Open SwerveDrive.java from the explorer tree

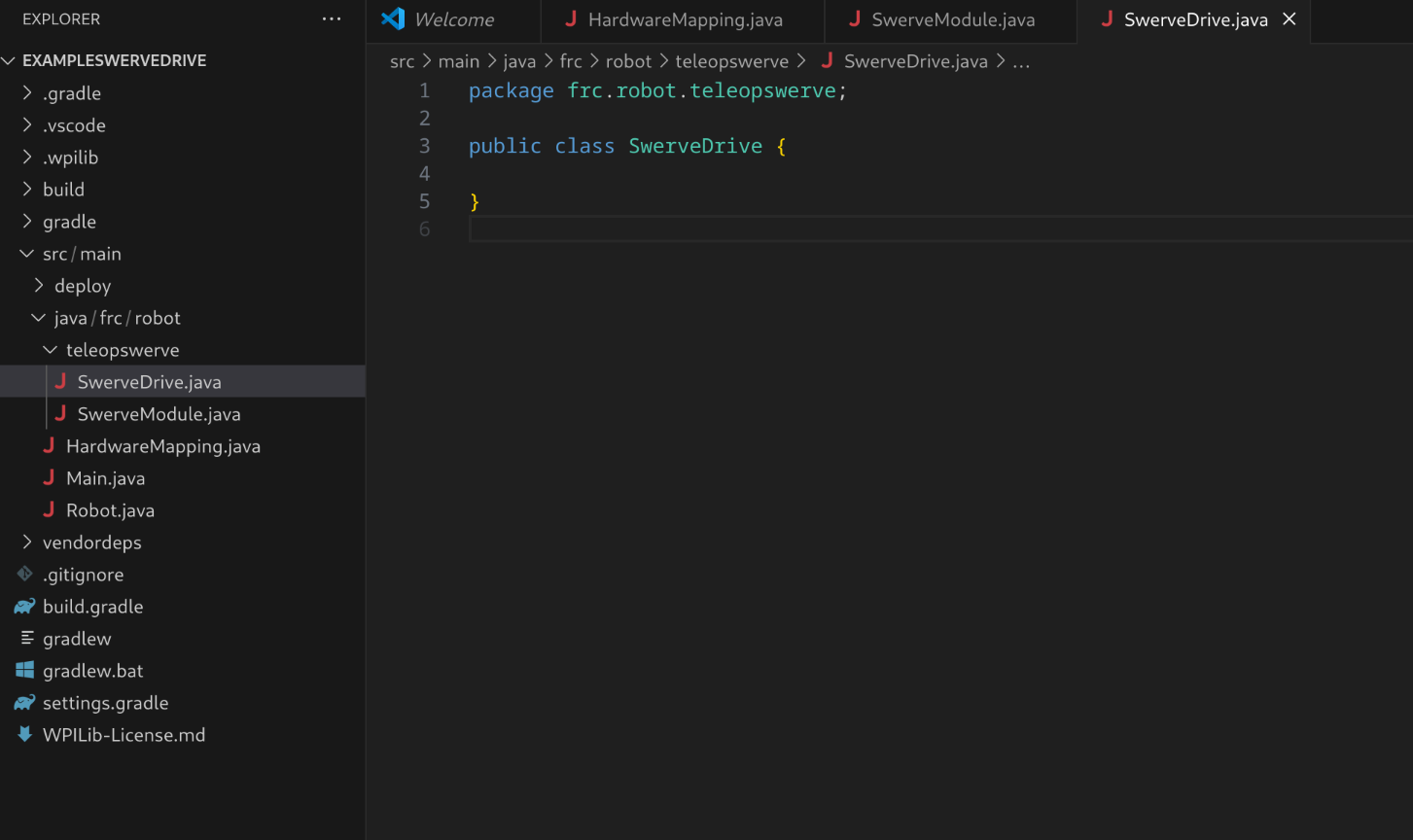183,382
